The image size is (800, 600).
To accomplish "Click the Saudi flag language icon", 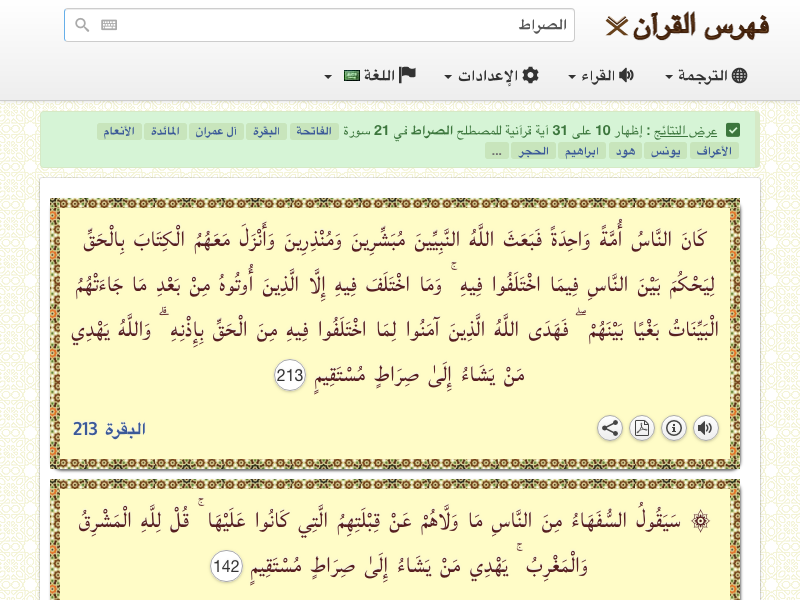I will coord(352,76).
